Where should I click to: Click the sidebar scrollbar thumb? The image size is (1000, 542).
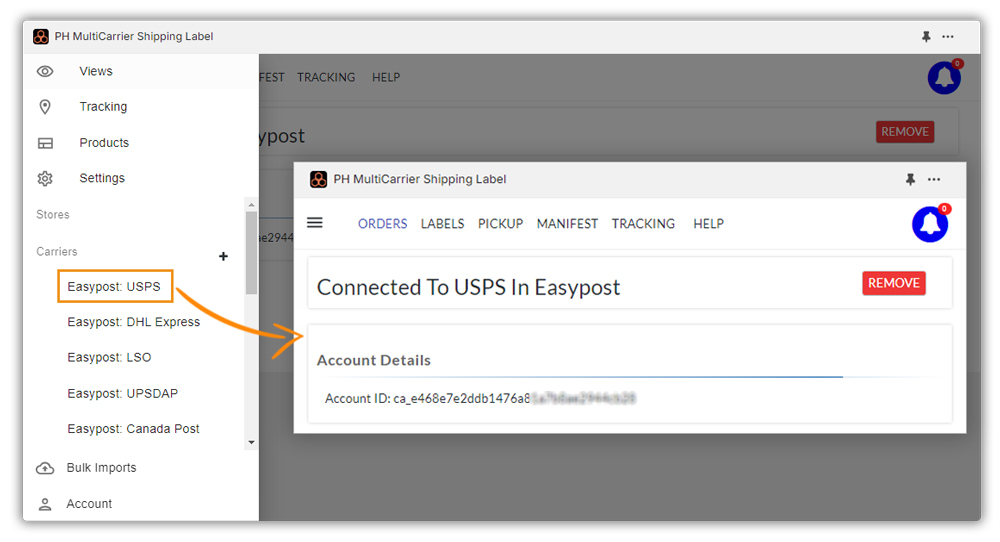tap(251, 253)
